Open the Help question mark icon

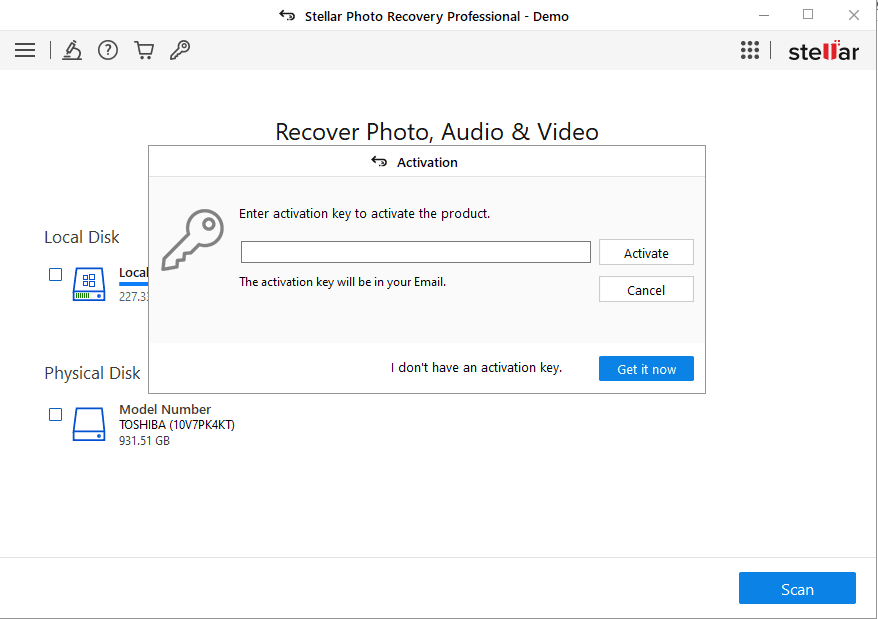coord(108,51)
